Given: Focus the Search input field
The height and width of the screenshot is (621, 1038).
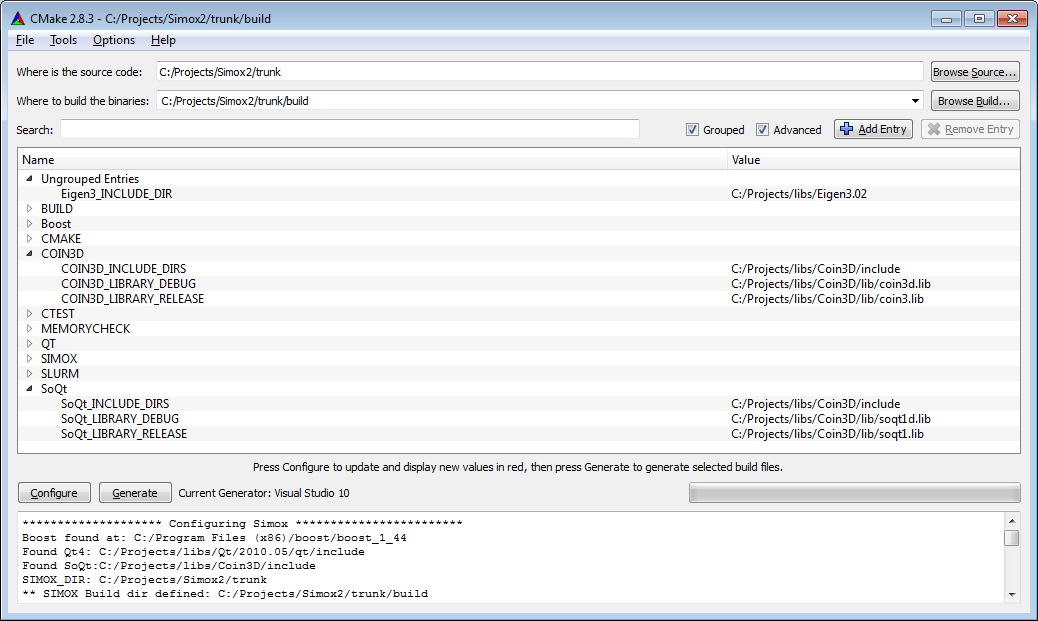Looking at the screenshot, I should point(350,129).
